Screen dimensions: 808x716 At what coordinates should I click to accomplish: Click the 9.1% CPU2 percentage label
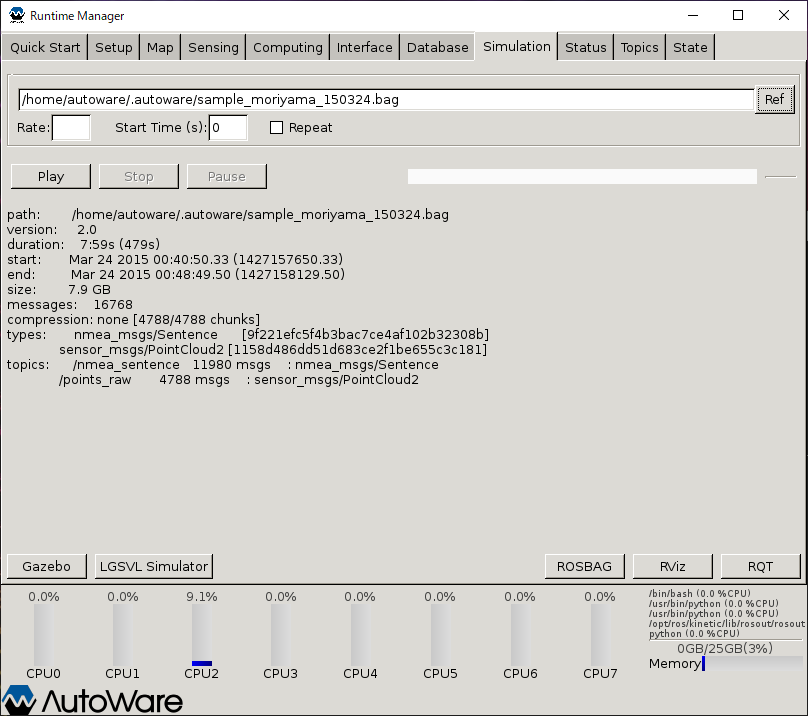201,597
